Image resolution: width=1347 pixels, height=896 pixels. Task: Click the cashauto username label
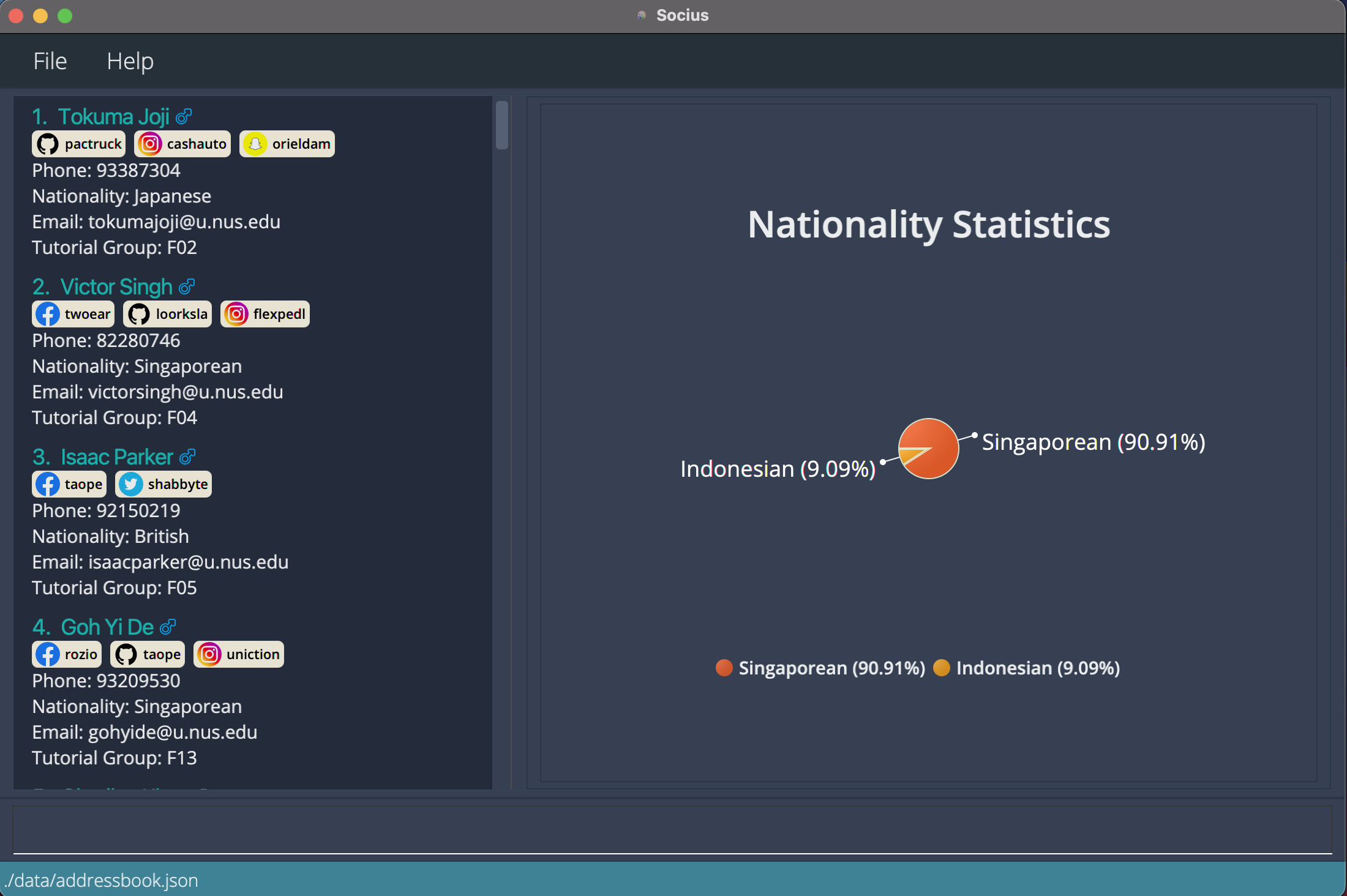197,144
